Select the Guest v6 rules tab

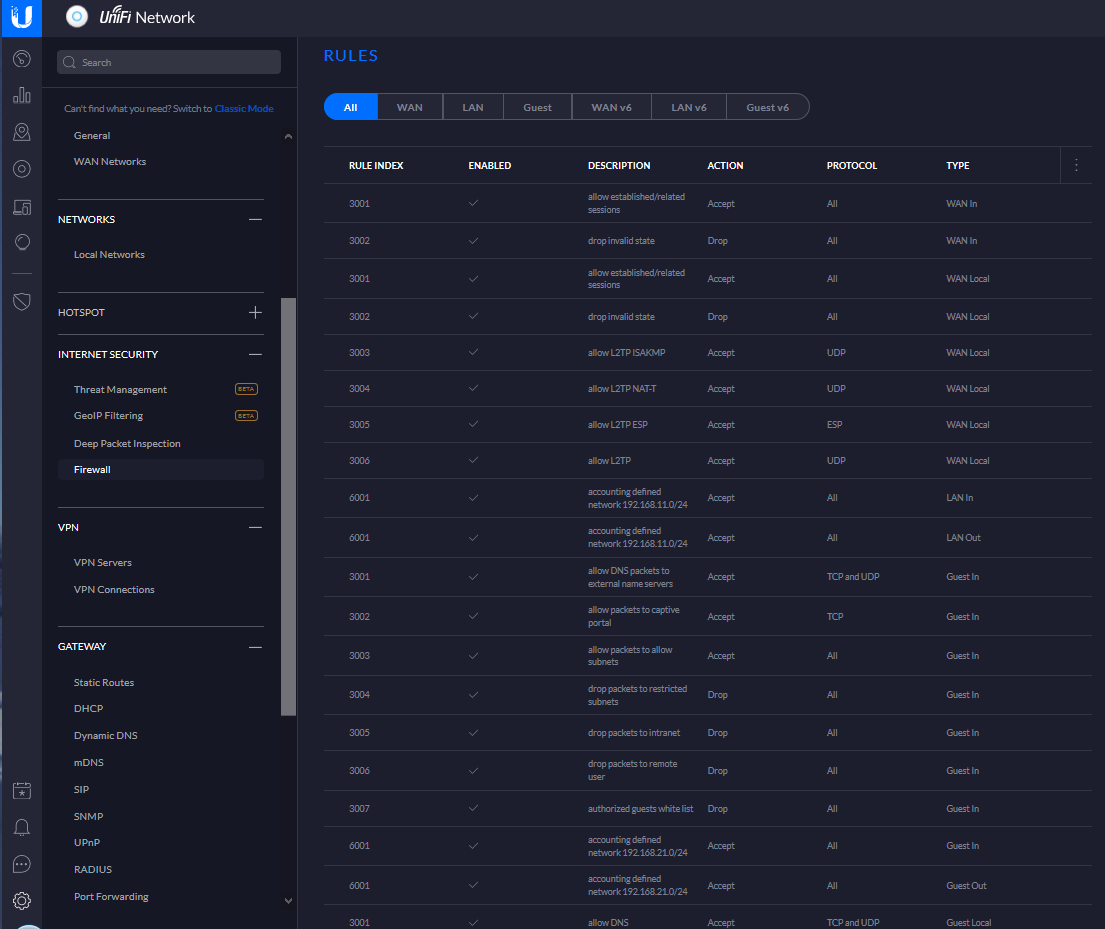click(x=767, y=107)
